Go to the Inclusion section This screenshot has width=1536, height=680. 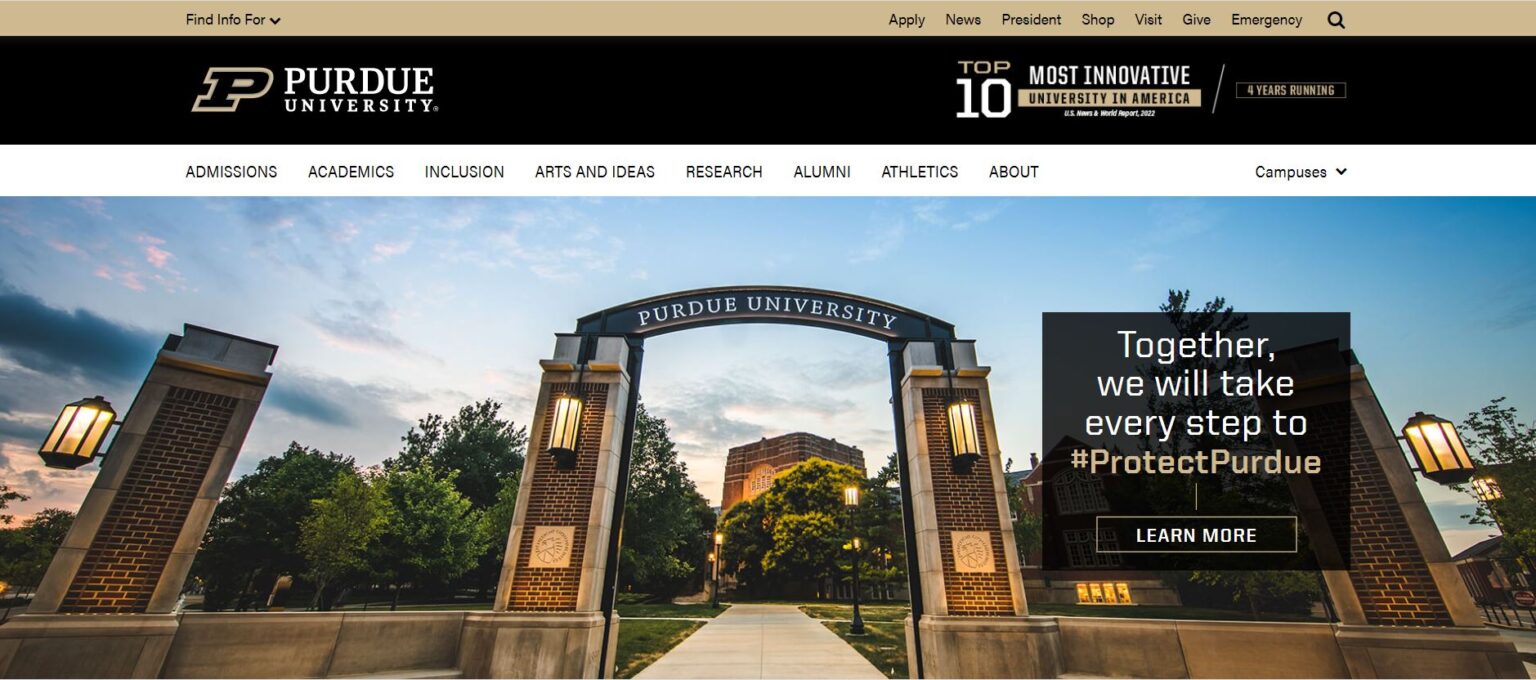464,172
